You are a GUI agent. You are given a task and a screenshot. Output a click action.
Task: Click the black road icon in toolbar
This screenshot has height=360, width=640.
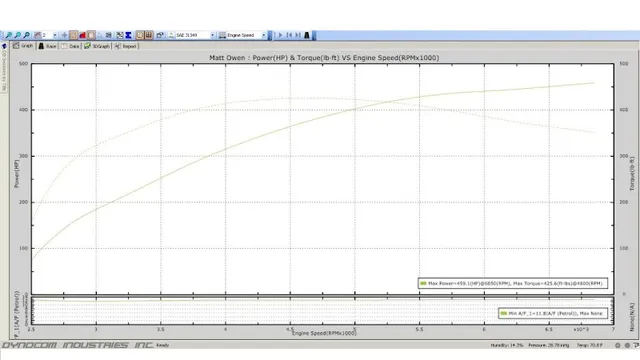(x=307, y=36)
